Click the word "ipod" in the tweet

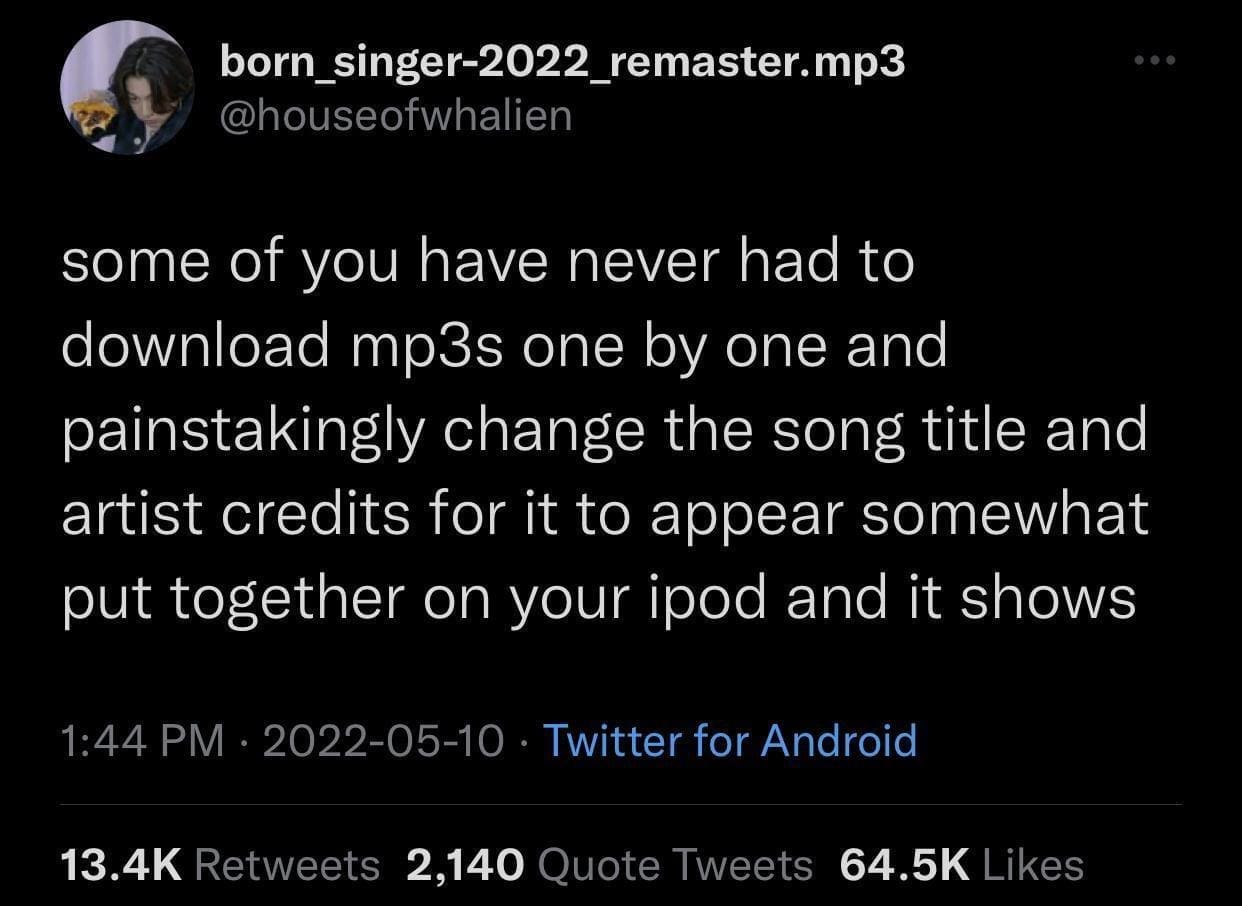pos(734,599)
